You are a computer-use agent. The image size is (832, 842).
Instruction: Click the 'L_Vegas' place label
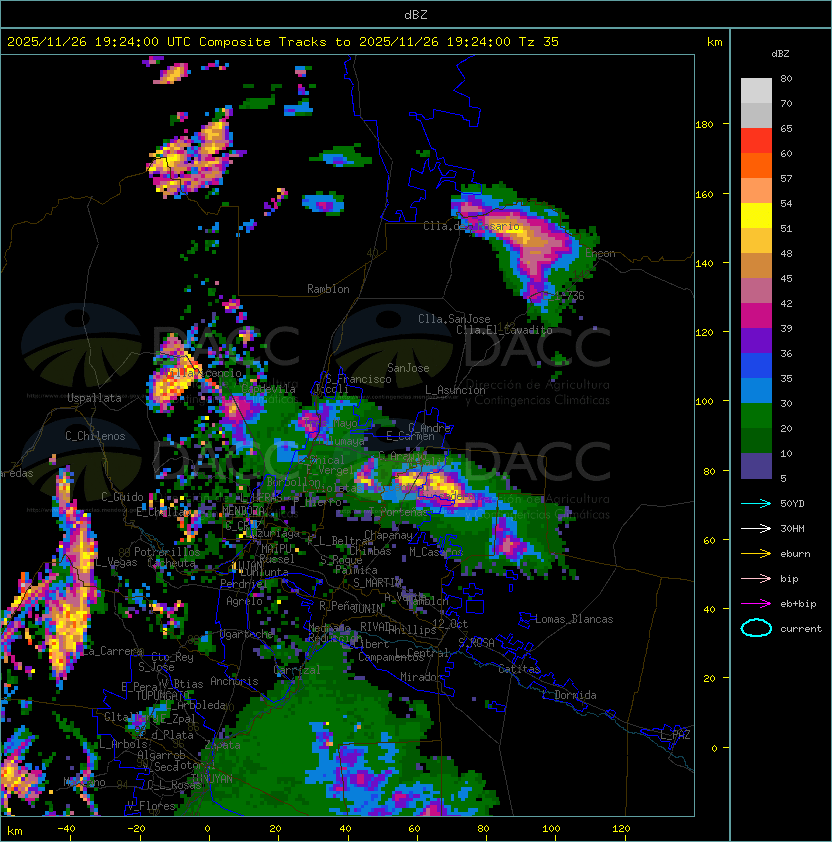click(116, 562)
